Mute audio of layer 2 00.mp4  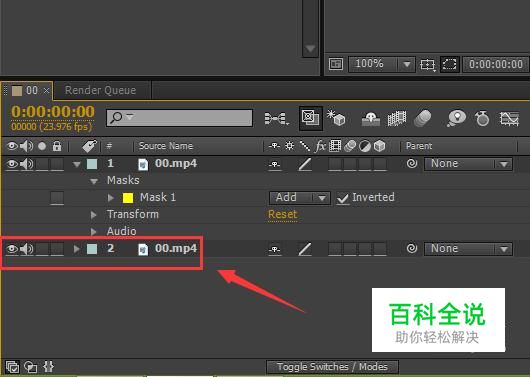(26, 249)
